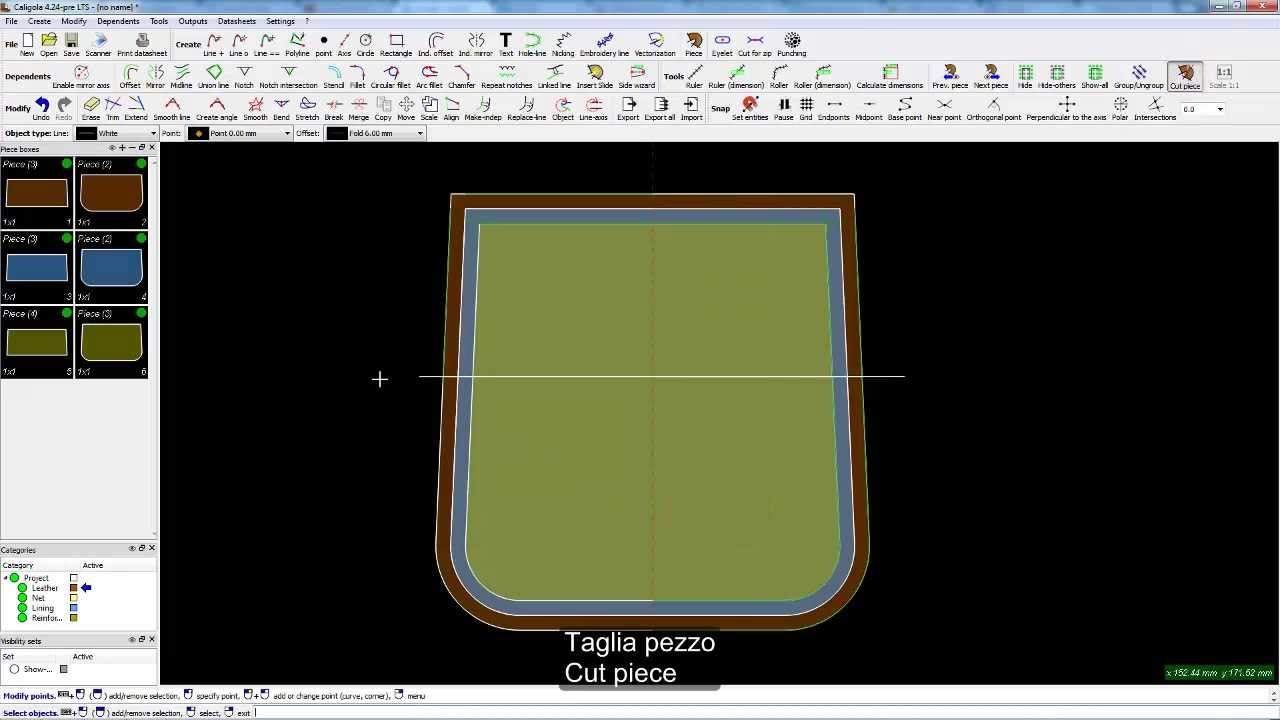Select the Show-... visibility set radio
Screen dimensions: 1280x720
click(14, 669)
